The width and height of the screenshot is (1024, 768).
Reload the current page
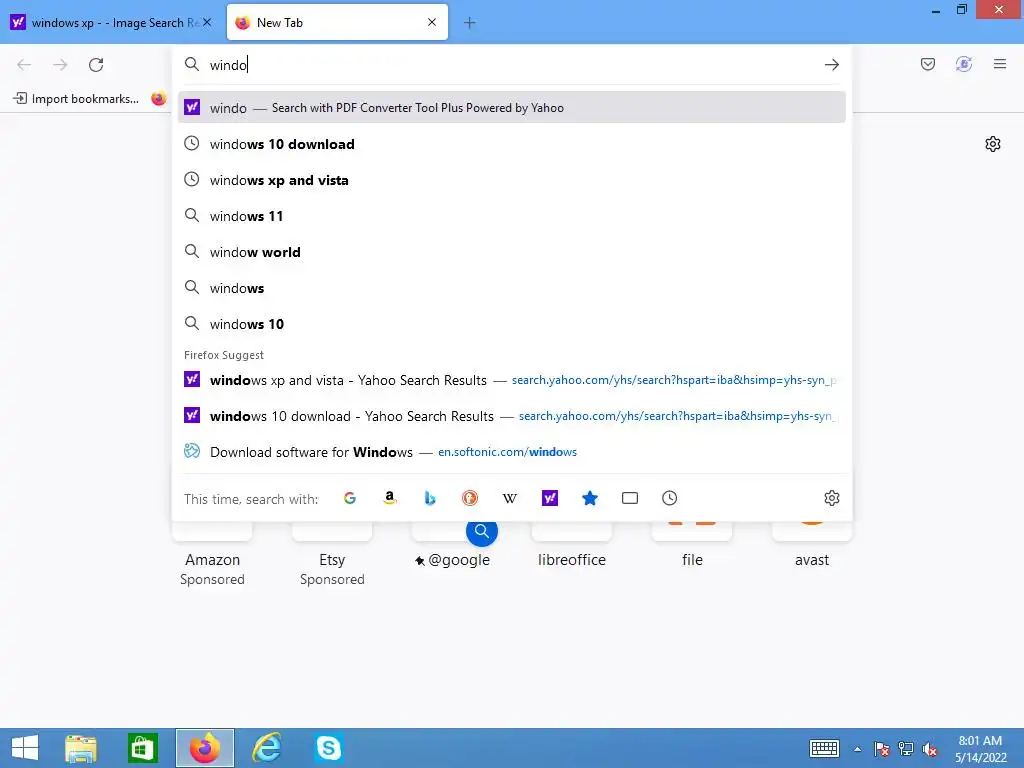[x=96, y=65]
